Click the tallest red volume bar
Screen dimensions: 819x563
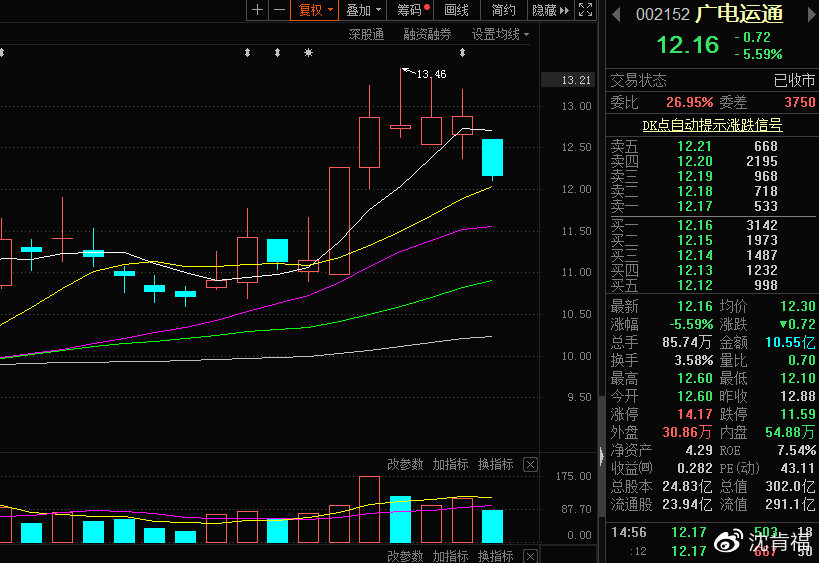coord(369,509)
